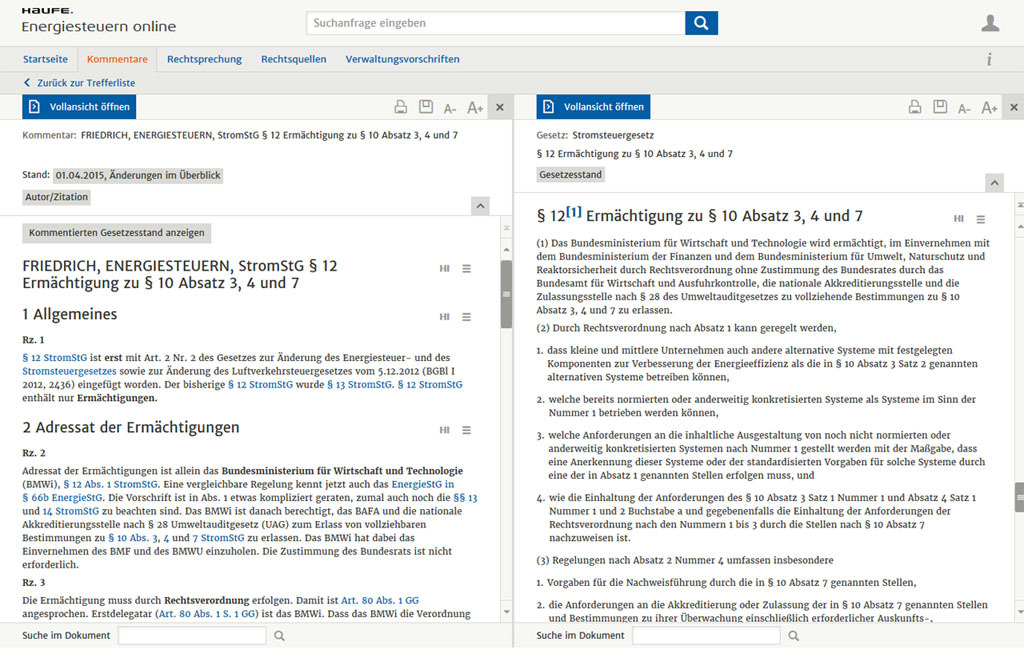Click HI icon beside '2 Adressat der Ermächtigungen'
The height and width of the screenshot is (670, 1024).
click(x=445, y=430)
